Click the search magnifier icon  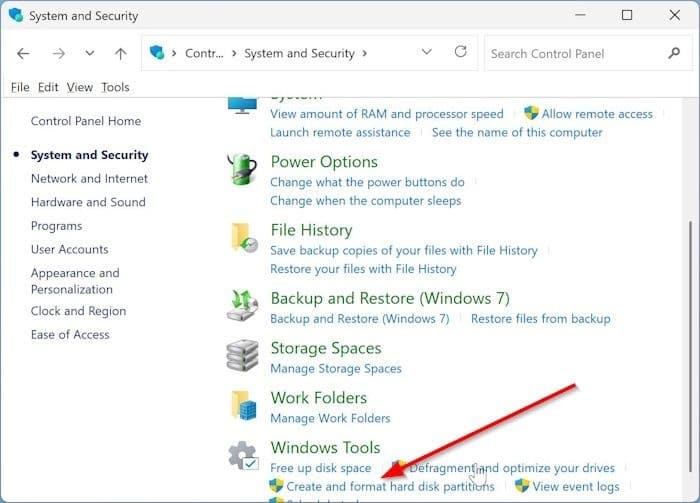(673, 53)
